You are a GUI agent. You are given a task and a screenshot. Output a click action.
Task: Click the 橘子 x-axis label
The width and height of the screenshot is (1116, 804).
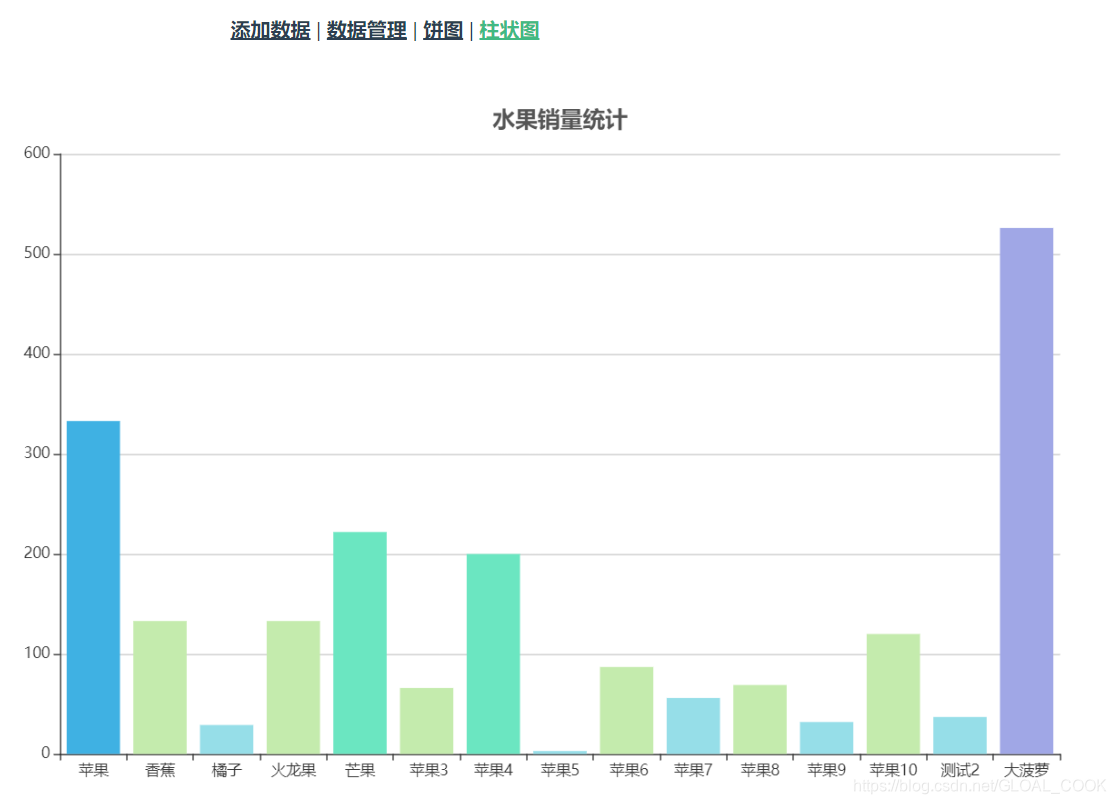click(x=226, y=770)
